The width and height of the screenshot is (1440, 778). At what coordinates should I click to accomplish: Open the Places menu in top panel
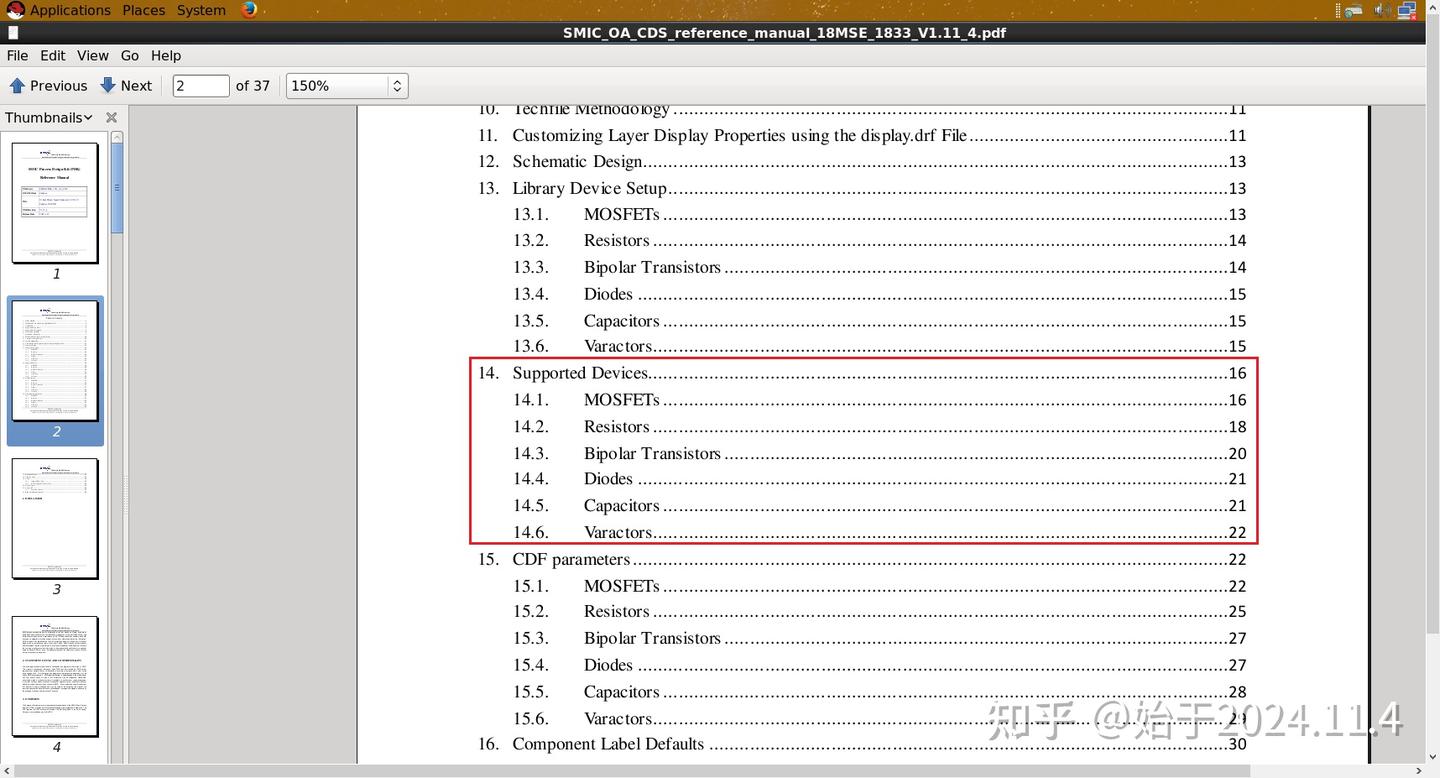click(x=144, y=10)
